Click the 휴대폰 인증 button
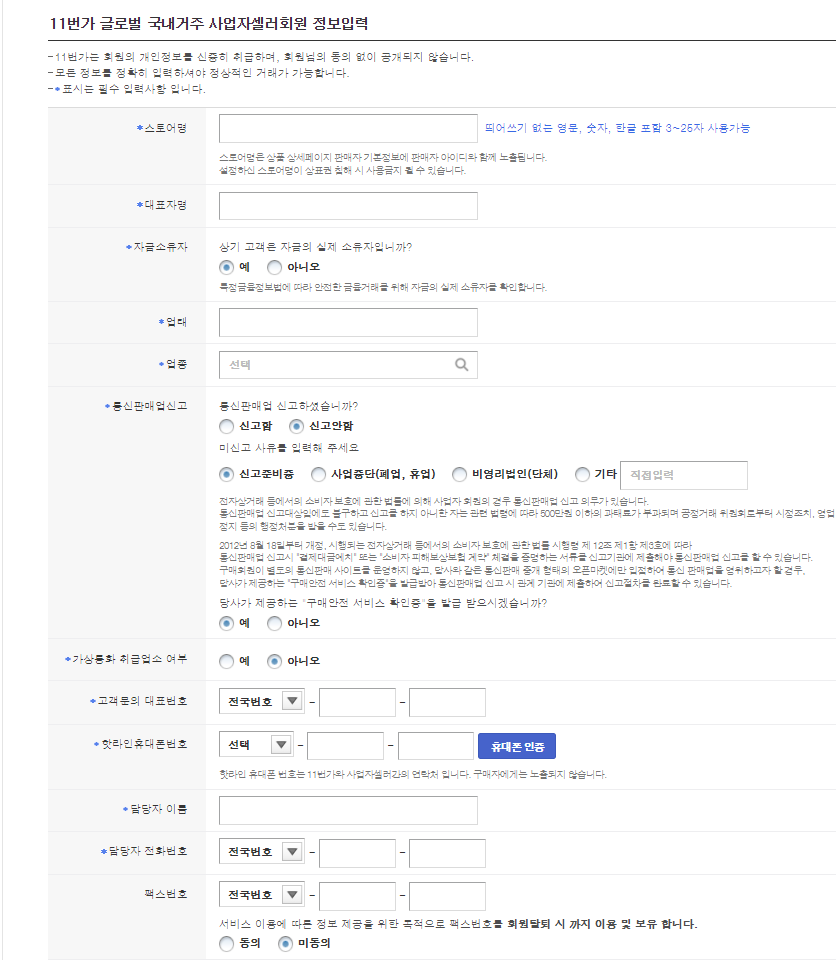The width and height of the screenshot is (836, 960). coord(517,746)
